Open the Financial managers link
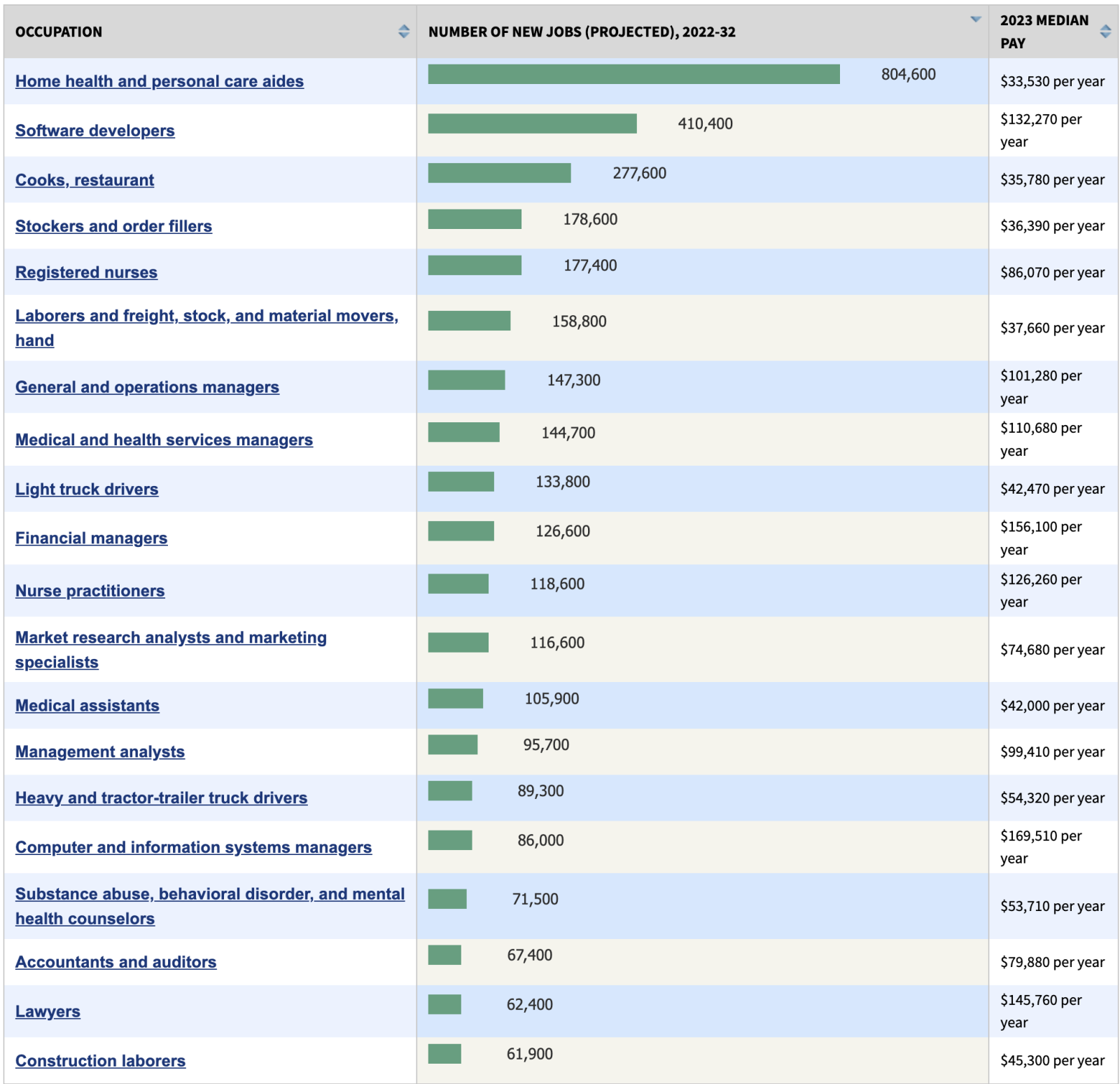This screenshot has height=1084, width=1120. point(91,538)
